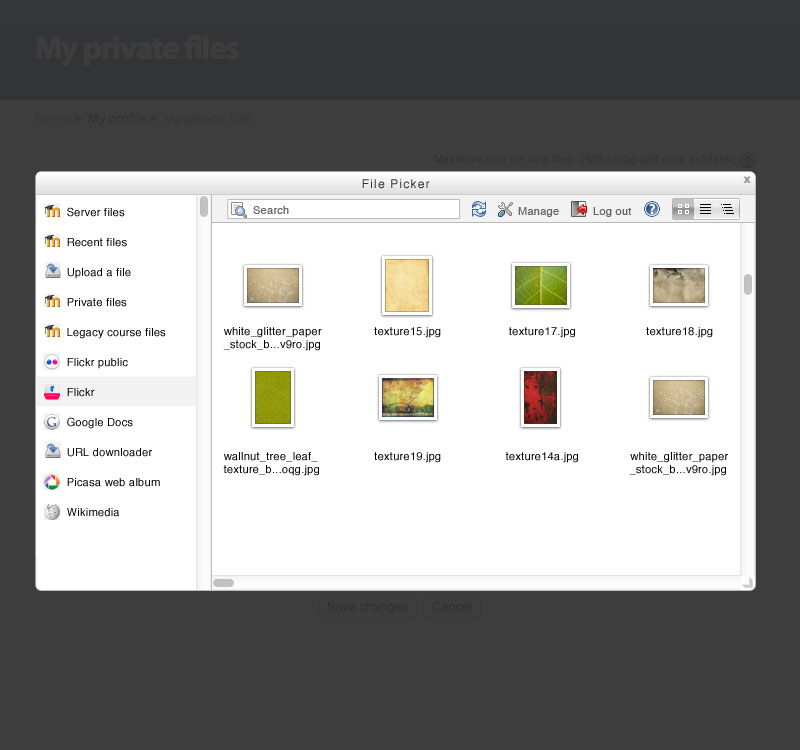Click inside the Search input field
The image size is (800, 750).
(x=343, y=209)
